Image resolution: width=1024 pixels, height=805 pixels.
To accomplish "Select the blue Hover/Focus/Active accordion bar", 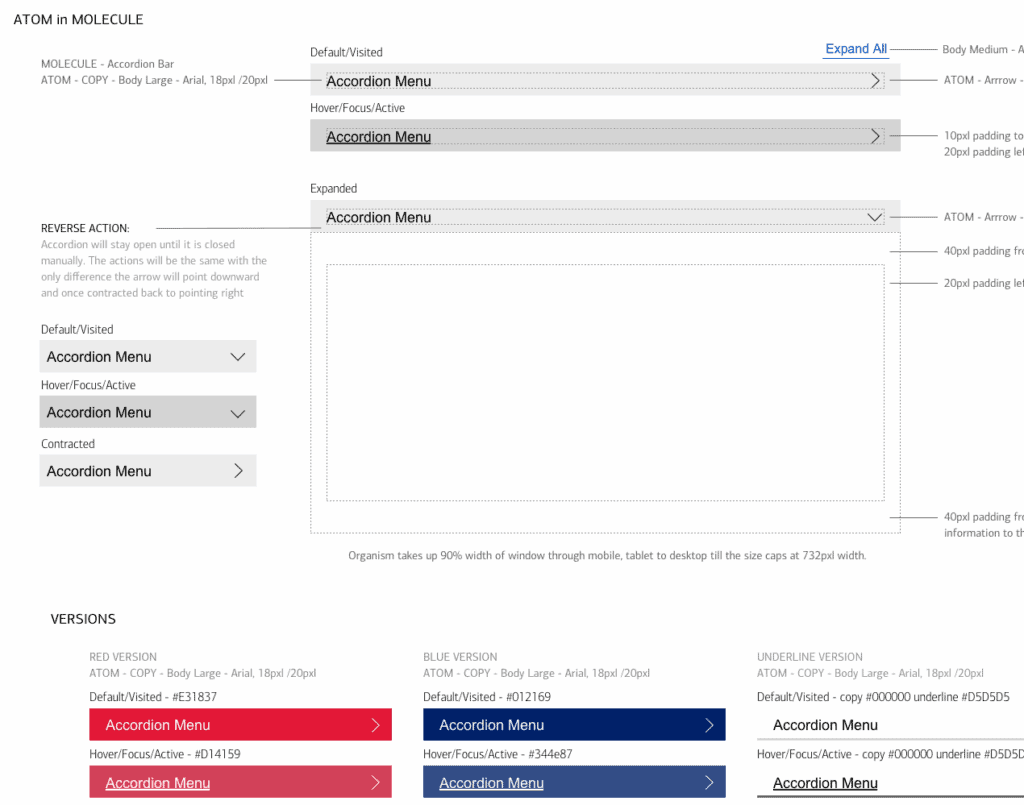I will 574,782.
